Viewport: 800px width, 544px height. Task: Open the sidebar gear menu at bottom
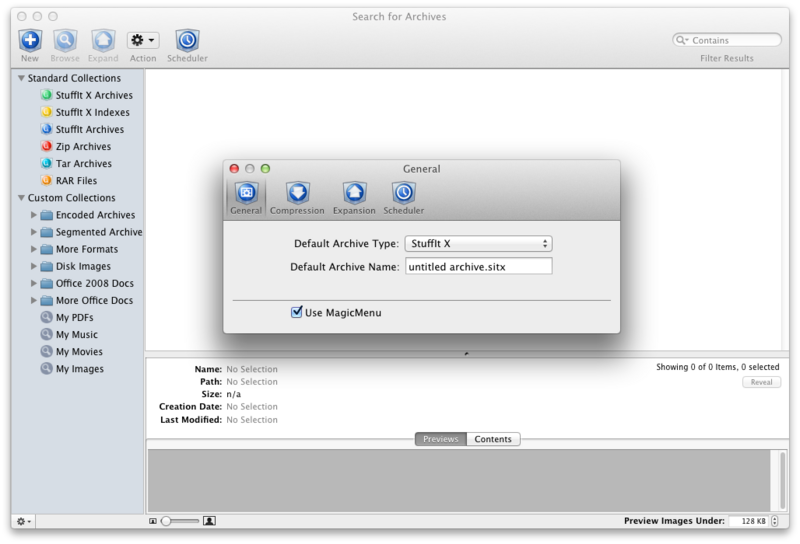(23, 521)
